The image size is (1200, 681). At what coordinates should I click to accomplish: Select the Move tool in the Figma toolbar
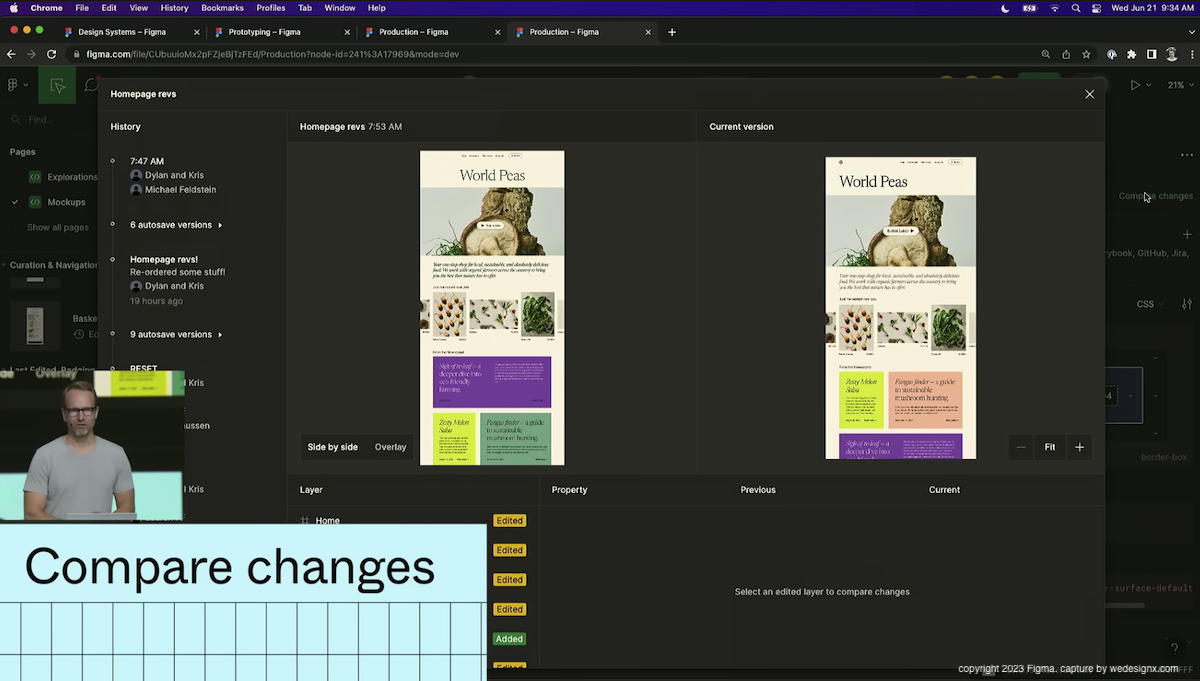coord(57,84)
